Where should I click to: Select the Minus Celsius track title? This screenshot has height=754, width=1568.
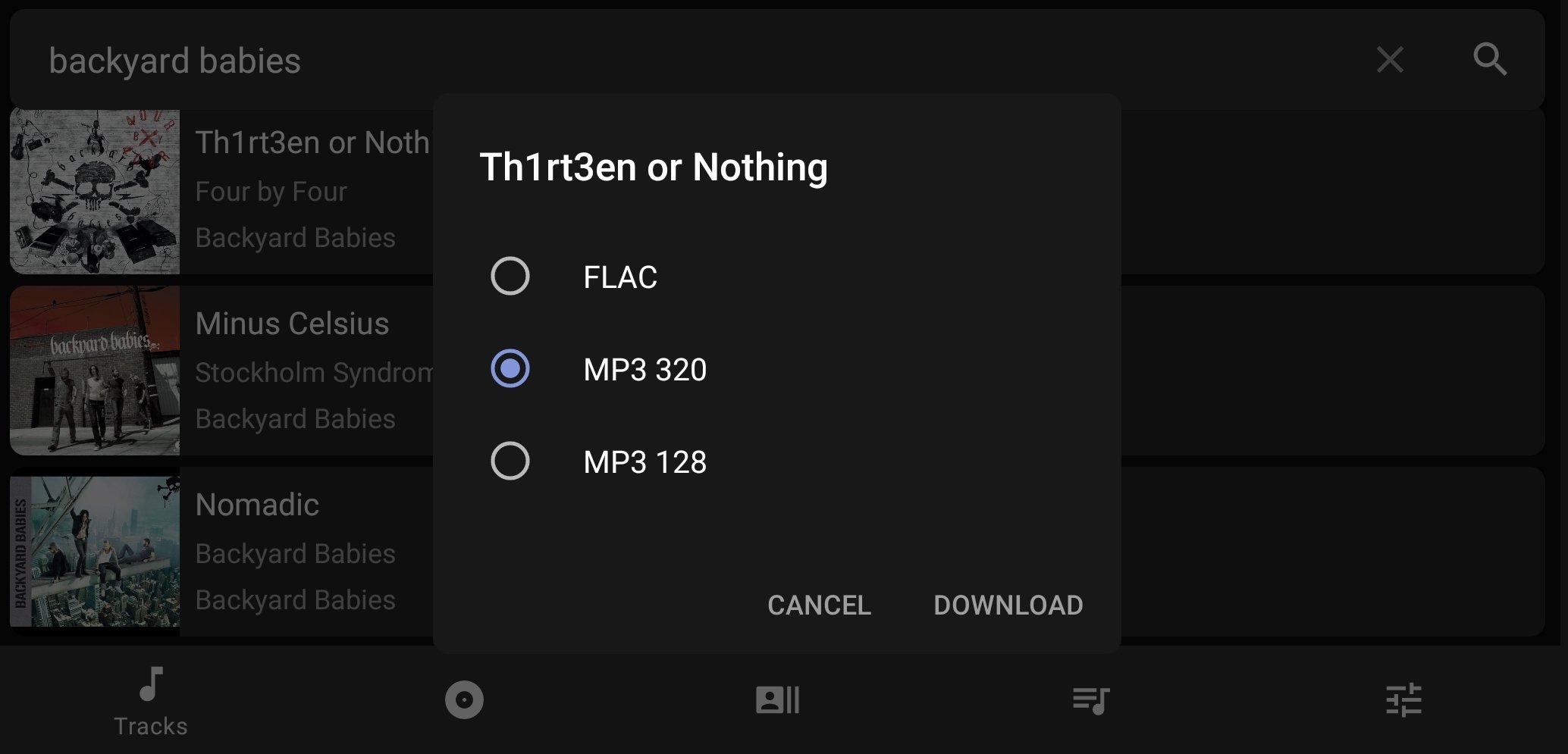click(x=292, y=324)
